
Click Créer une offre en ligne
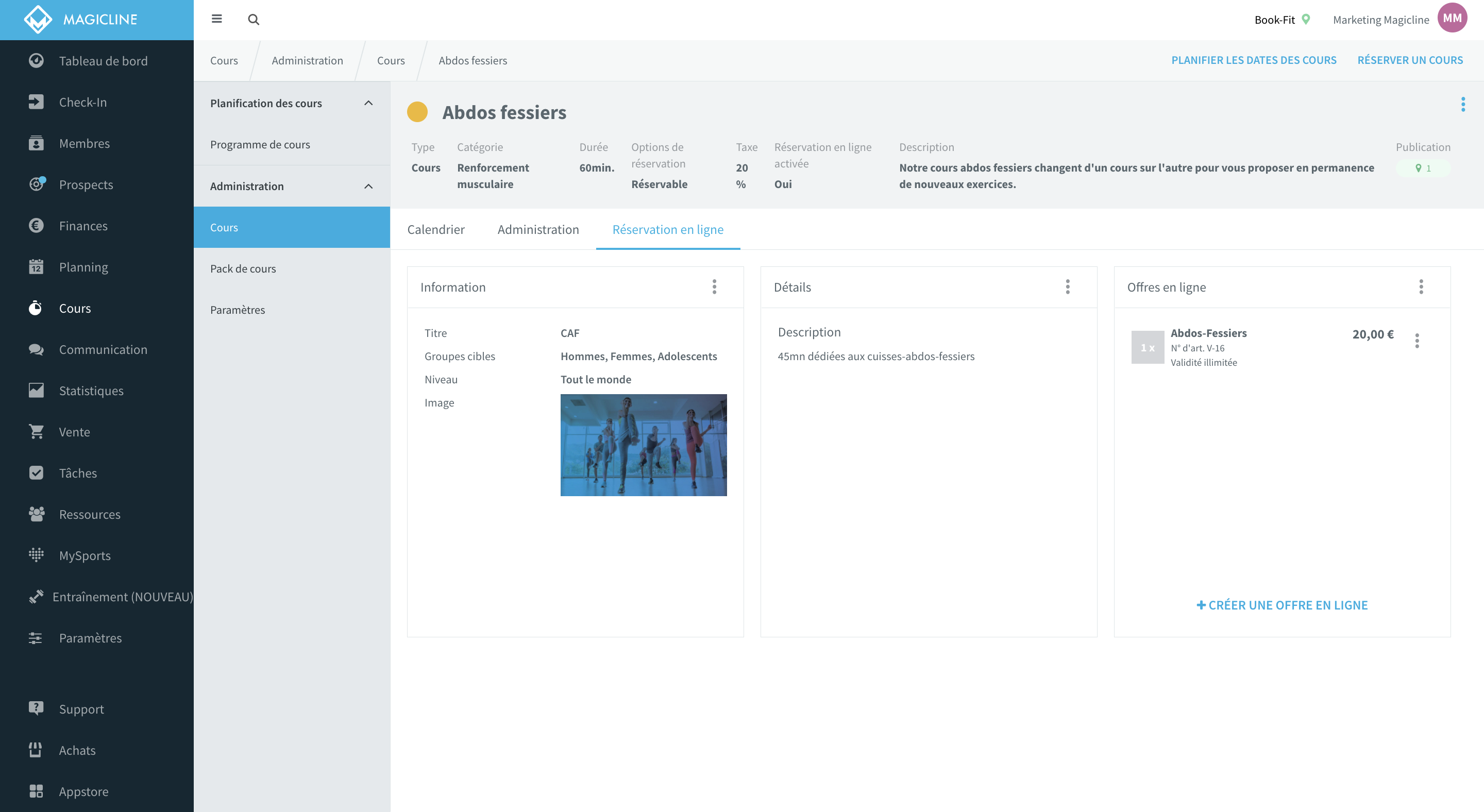point(1282,605)
